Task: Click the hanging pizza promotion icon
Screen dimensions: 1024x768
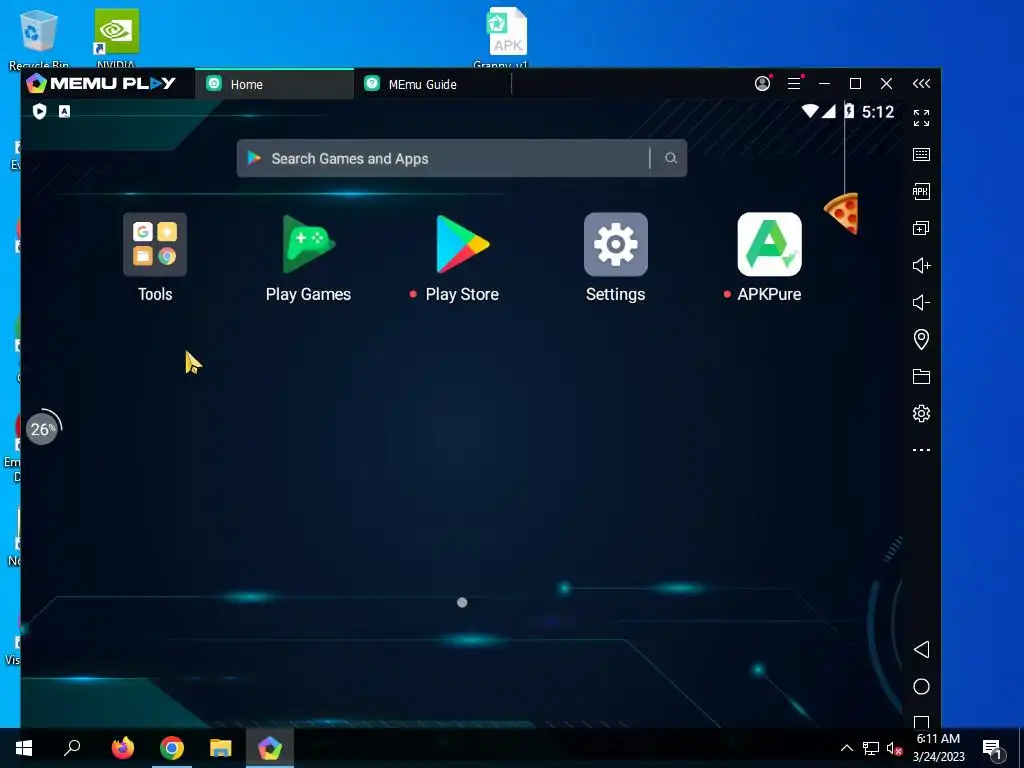Action: [x=842, y=213]
